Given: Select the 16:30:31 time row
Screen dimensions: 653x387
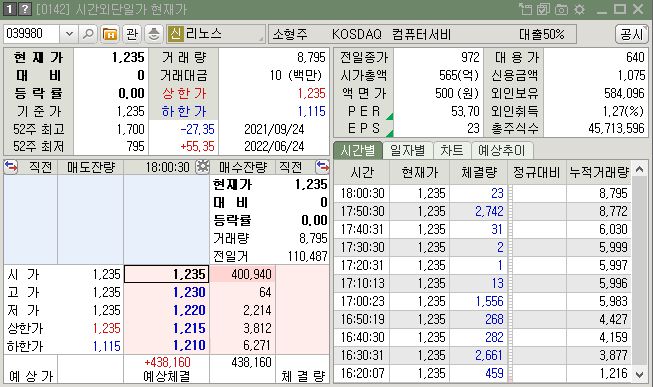Looking at the screenshot, I should tap(483, 355).
